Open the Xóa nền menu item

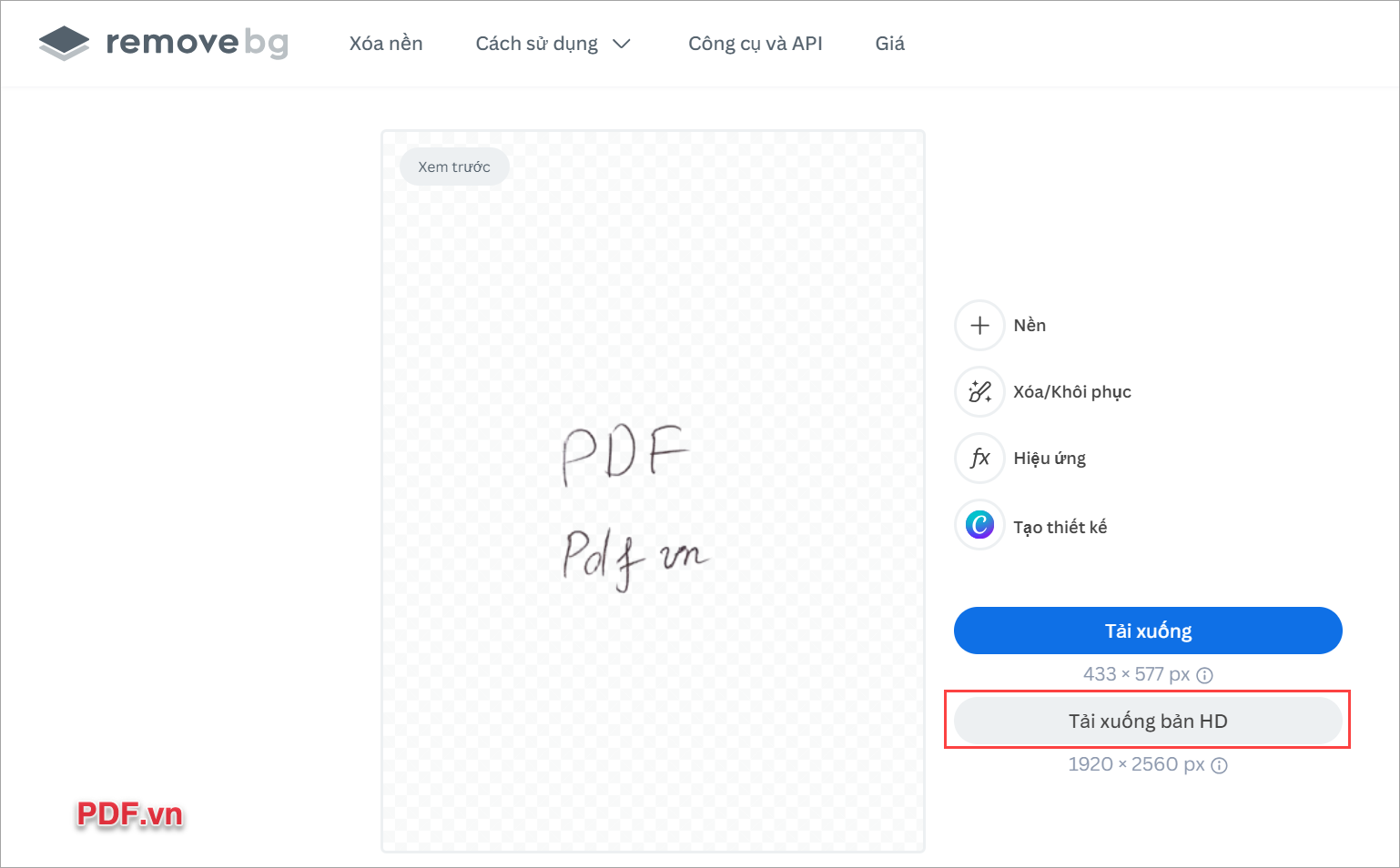click(386, 44)
